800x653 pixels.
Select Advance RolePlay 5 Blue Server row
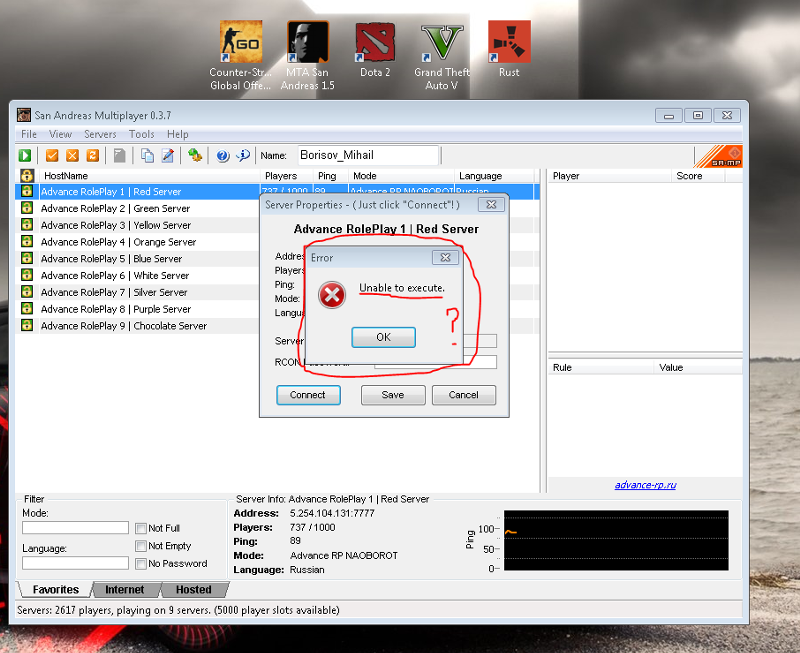coord(111,259)
